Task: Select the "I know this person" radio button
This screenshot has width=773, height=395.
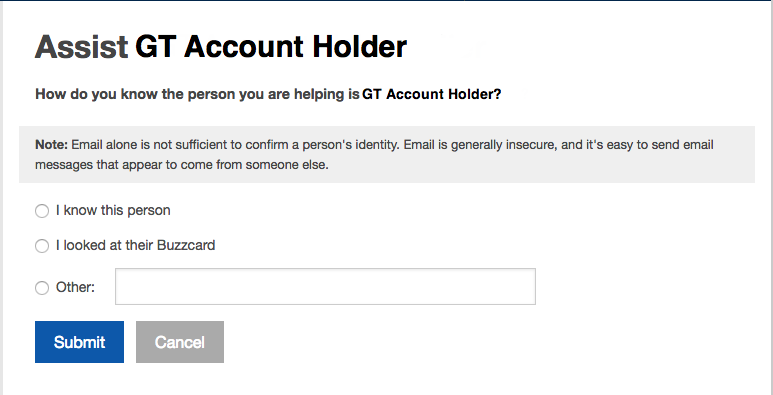Action: point(42,211)
